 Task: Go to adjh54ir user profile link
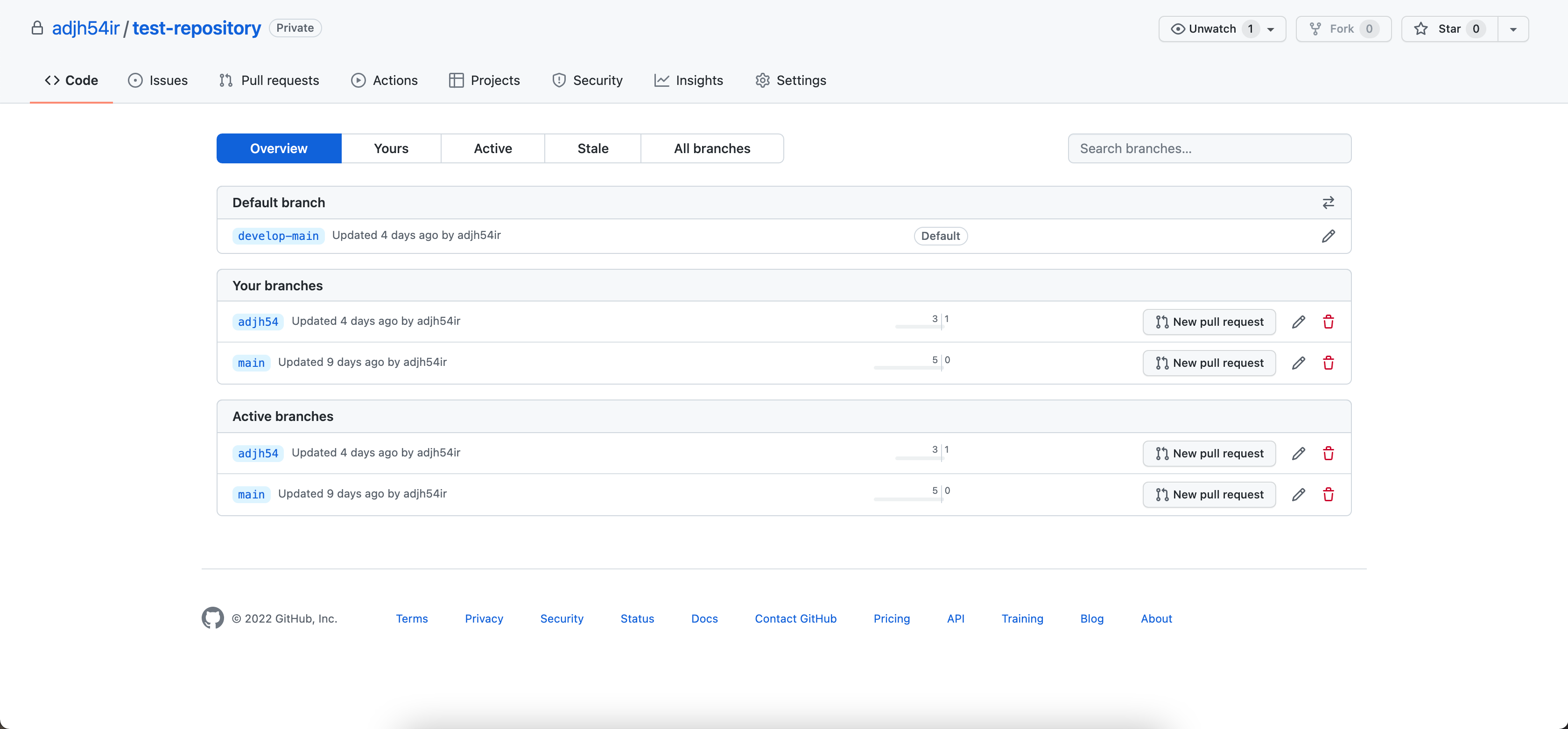tap(85, 28)
